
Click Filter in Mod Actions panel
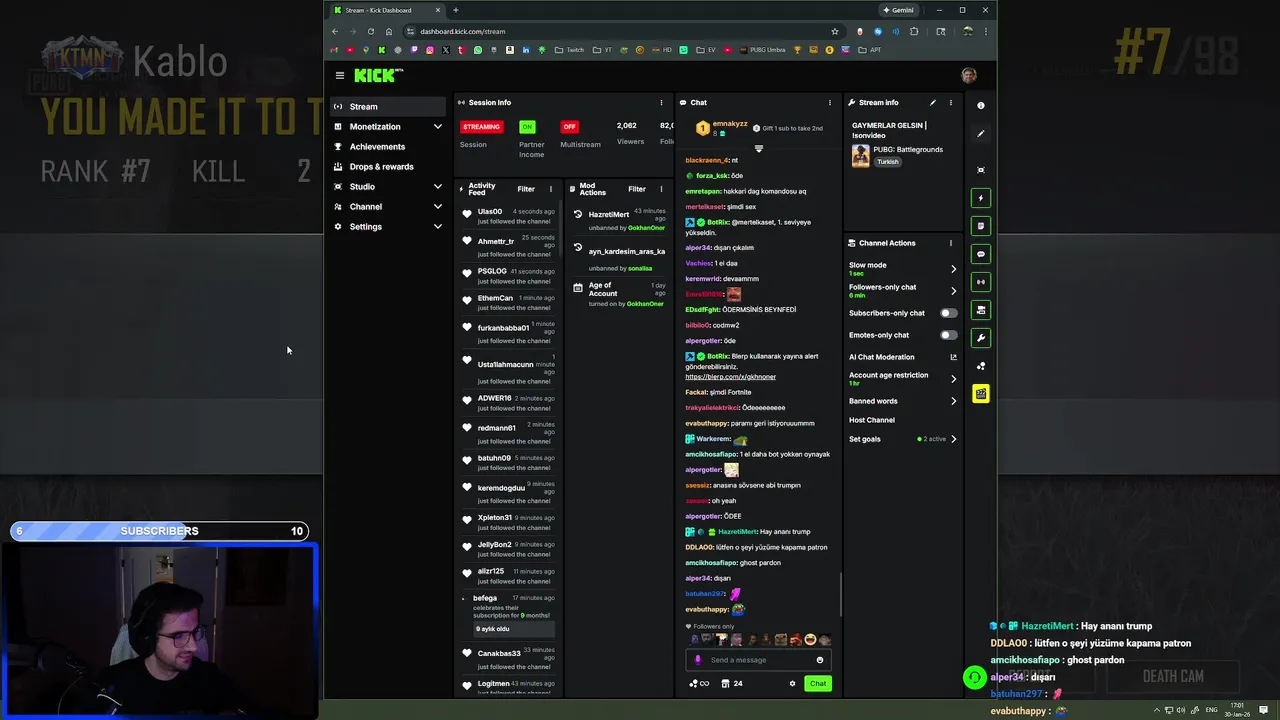[637, 189]
